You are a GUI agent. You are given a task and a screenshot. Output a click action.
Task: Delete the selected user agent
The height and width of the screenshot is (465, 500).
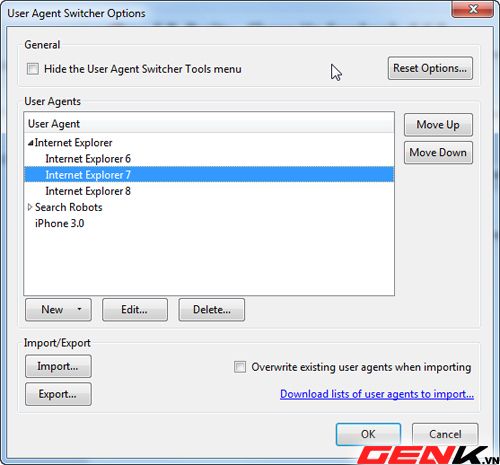coord(212,310)
